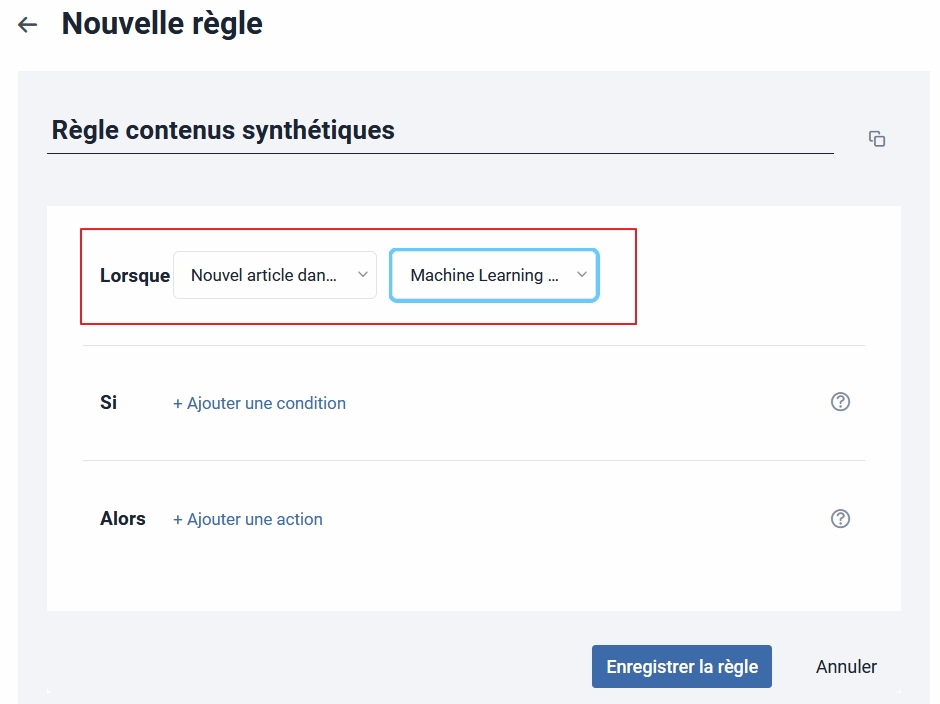The width and height of the screenshot is (940, 704).
Task: Click the Nouvelle règle page heading
Action: (162, 24)
